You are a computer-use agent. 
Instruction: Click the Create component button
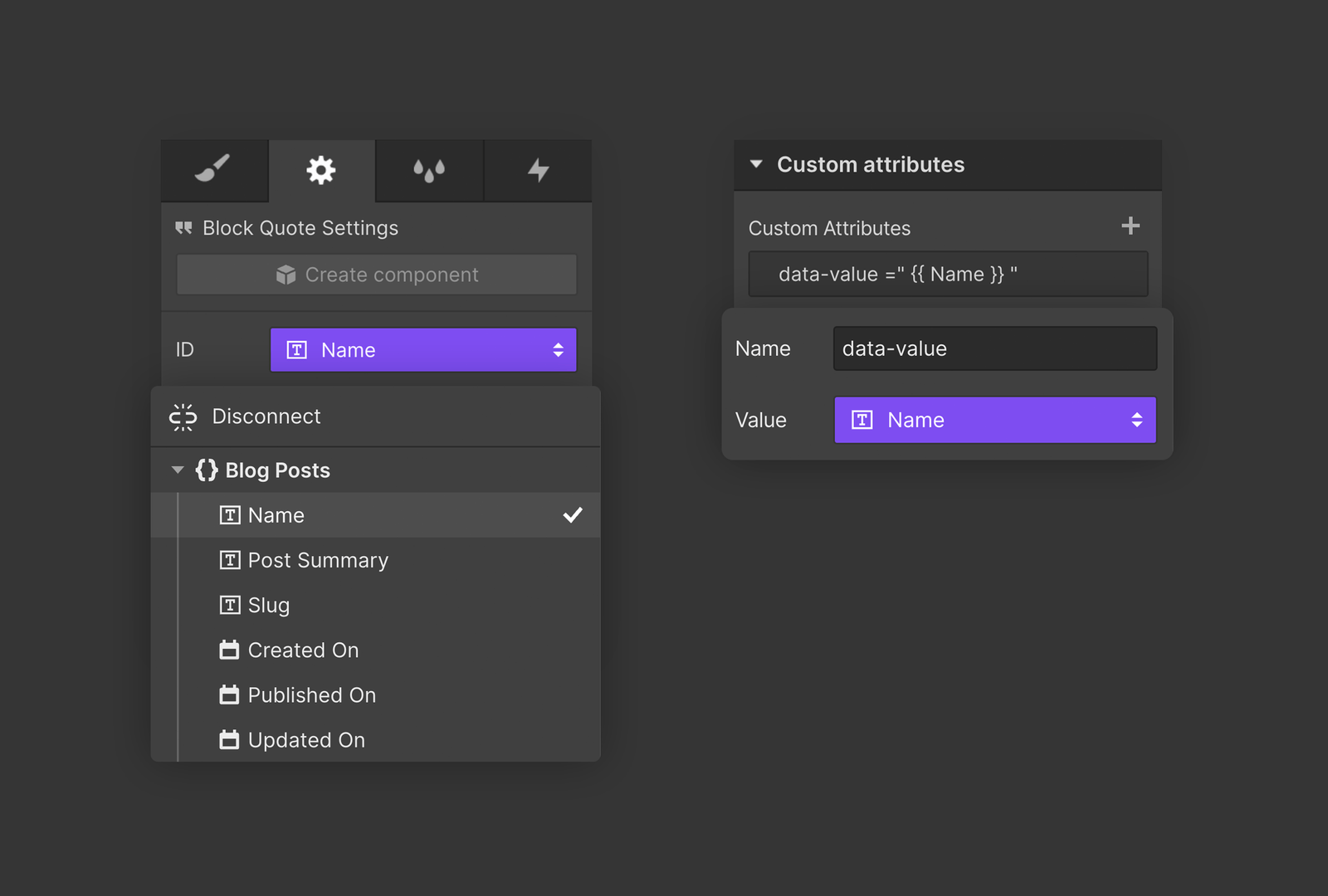376,275
